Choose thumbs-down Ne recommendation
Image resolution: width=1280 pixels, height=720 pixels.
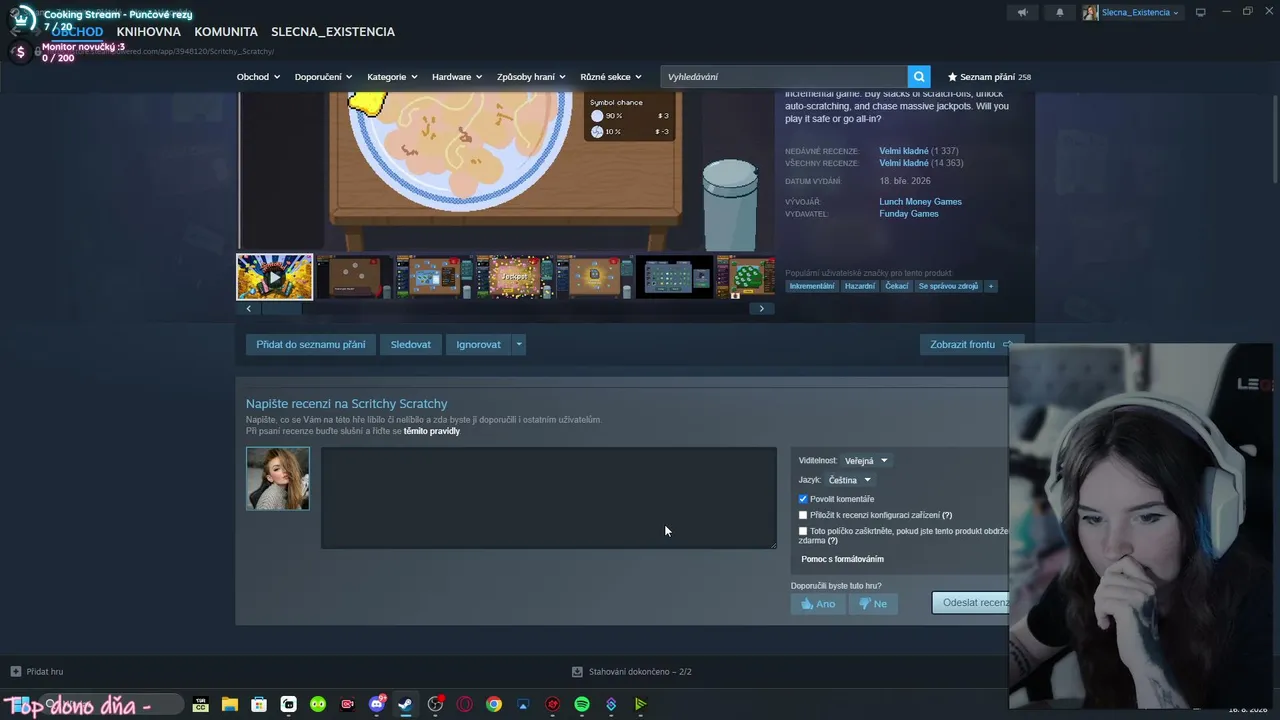873,604
